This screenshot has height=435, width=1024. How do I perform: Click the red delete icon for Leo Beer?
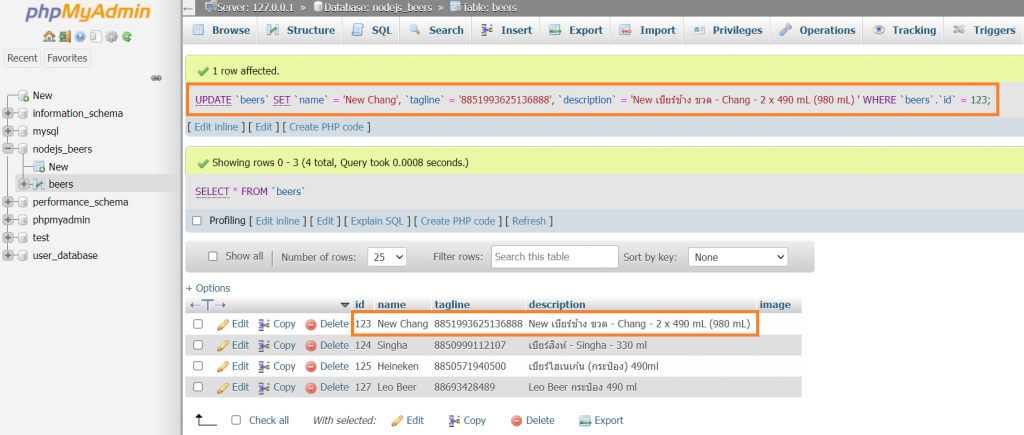point(311,387)
